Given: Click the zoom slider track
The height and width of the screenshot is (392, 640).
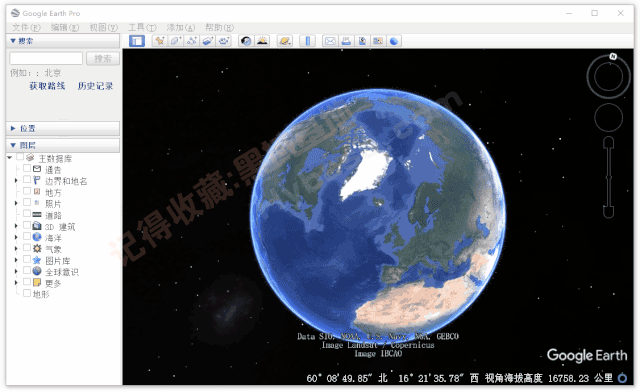Looking at the screenshot, I should click(609, 177).
